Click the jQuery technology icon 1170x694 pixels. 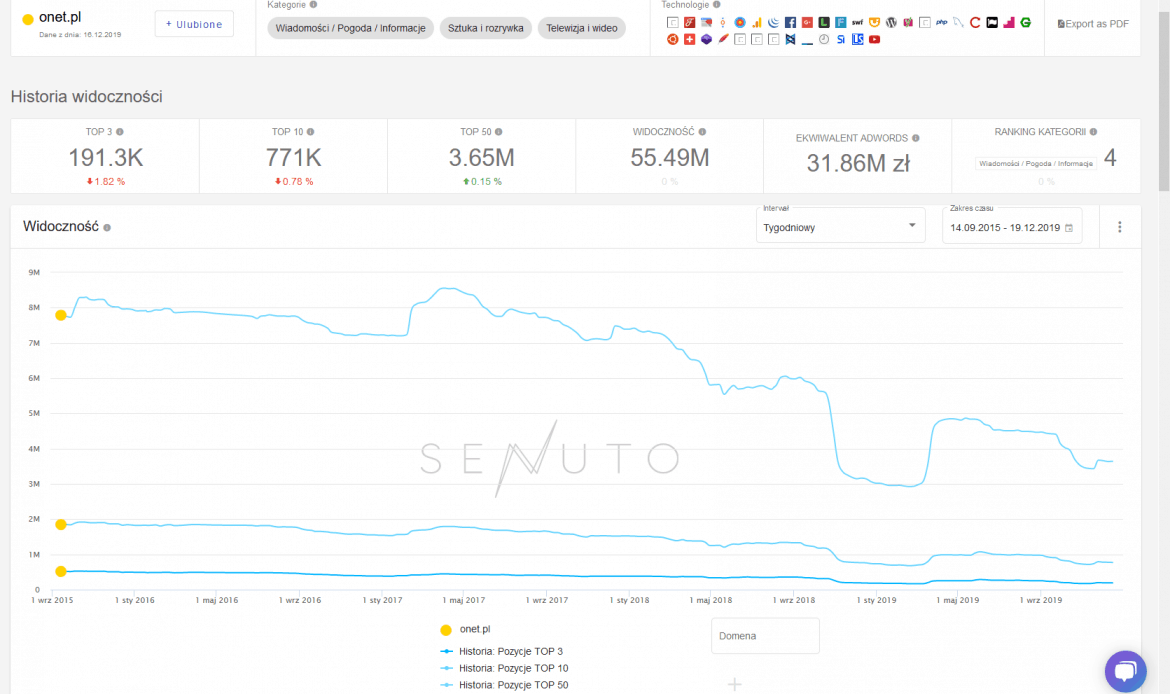pos(774,22)
